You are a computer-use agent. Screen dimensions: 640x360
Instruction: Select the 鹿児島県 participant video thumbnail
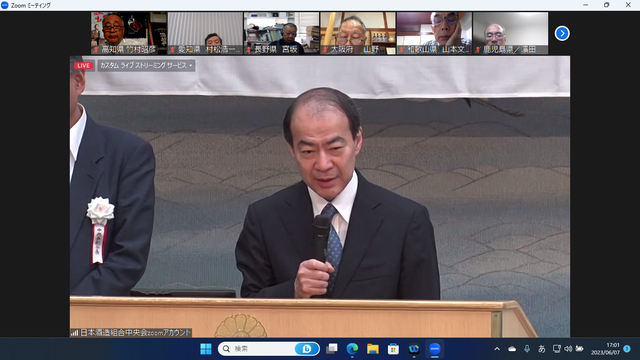pyautogui.click(x=511, y=33)
